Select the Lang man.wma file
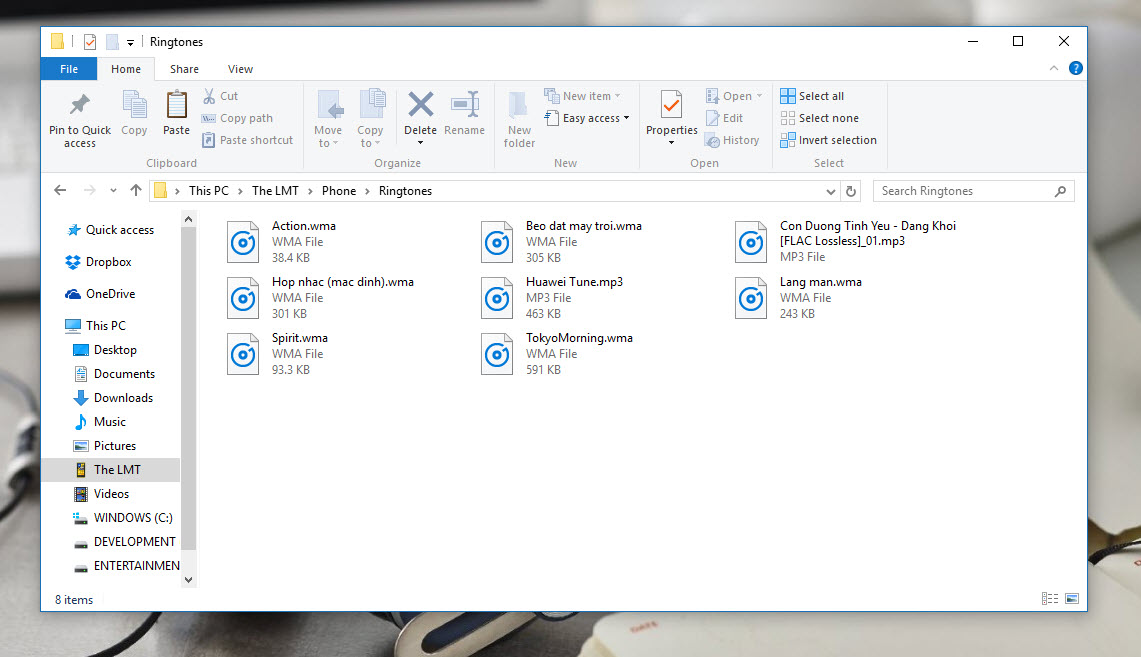Viewport: 1141px width, 657px height. (x=798, y=298)
